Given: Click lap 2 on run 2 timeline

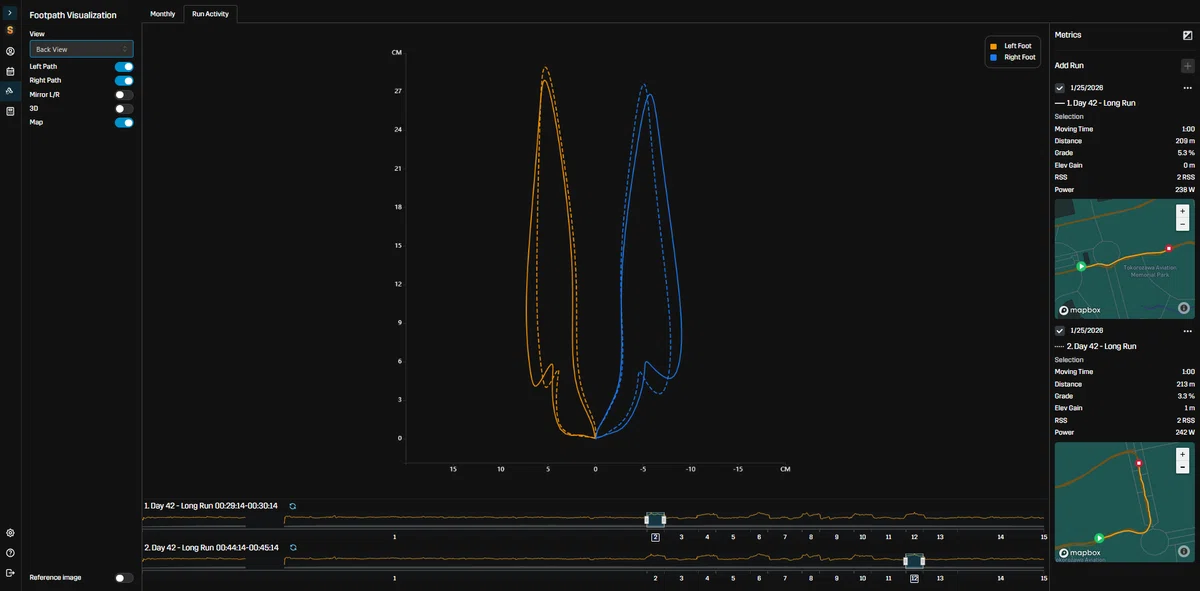Looking at the screenshot, I should tap(655, 579).
